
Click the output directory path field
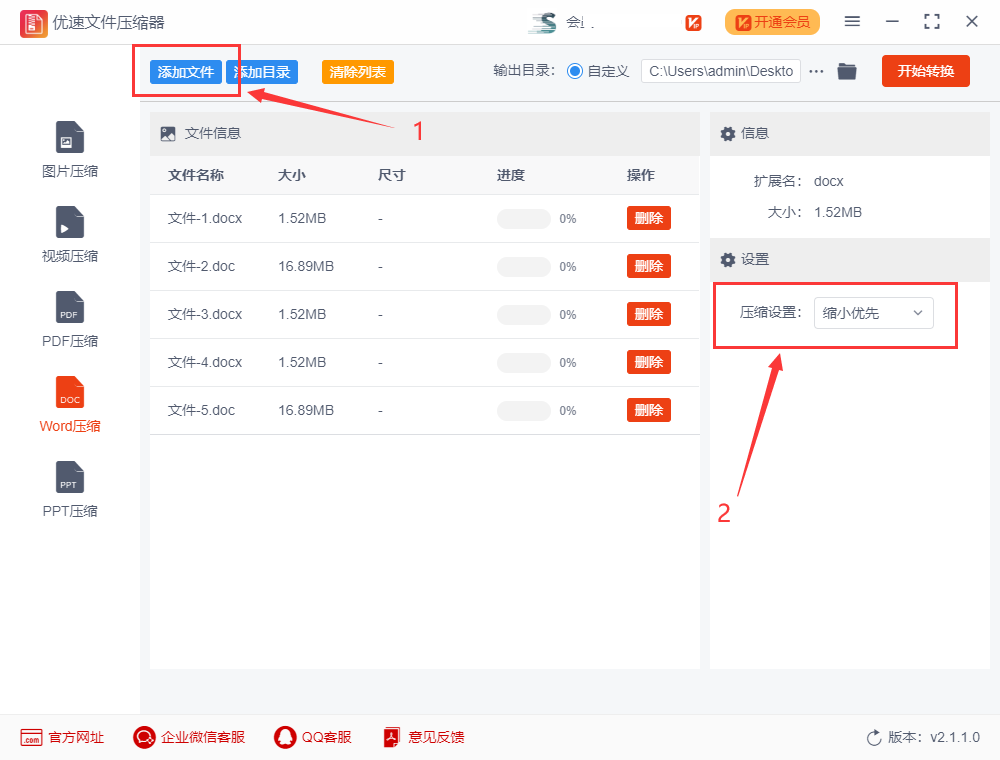coord(721,71)
